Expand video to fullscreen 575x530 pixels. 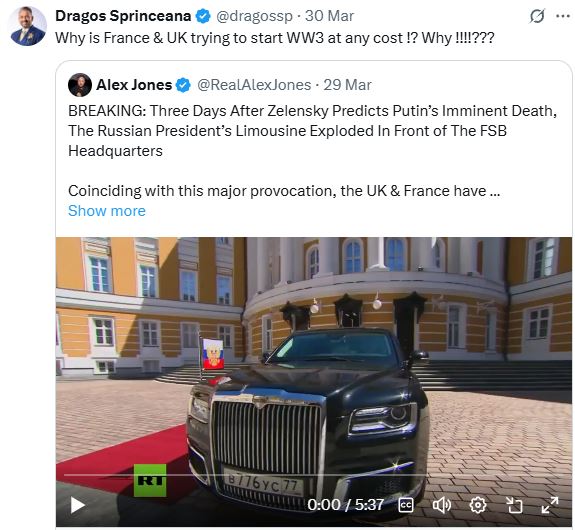pos(550,505)
